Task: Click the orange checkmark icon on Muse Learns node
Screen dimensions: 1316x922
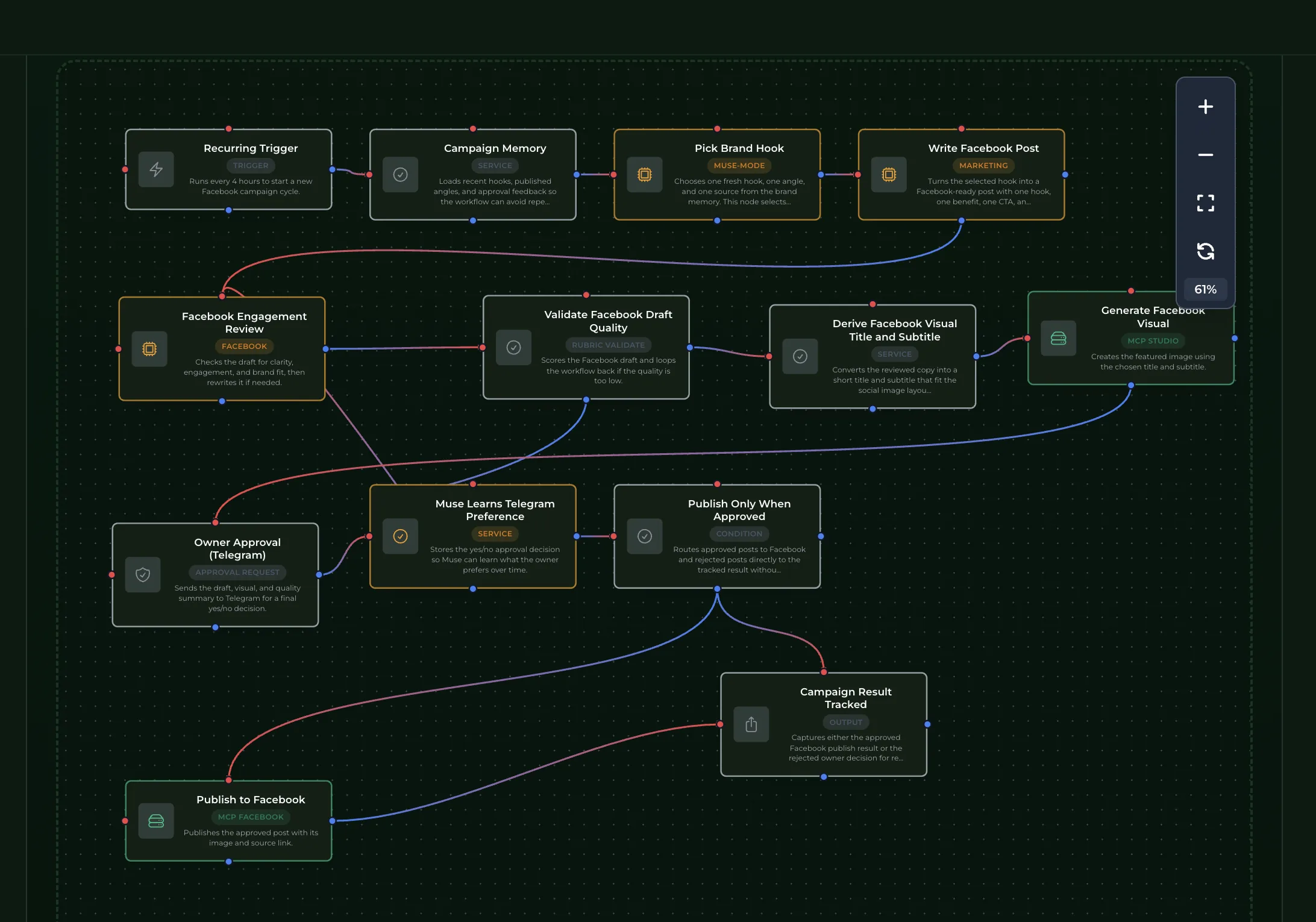Action: click(x=400, y=536)
